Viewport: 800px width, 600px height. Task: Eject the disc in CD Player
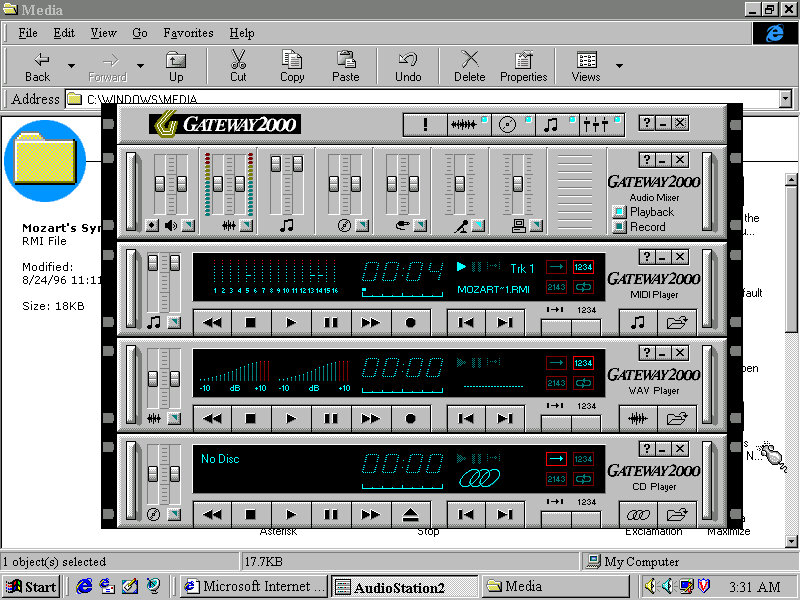coord(410,515)
